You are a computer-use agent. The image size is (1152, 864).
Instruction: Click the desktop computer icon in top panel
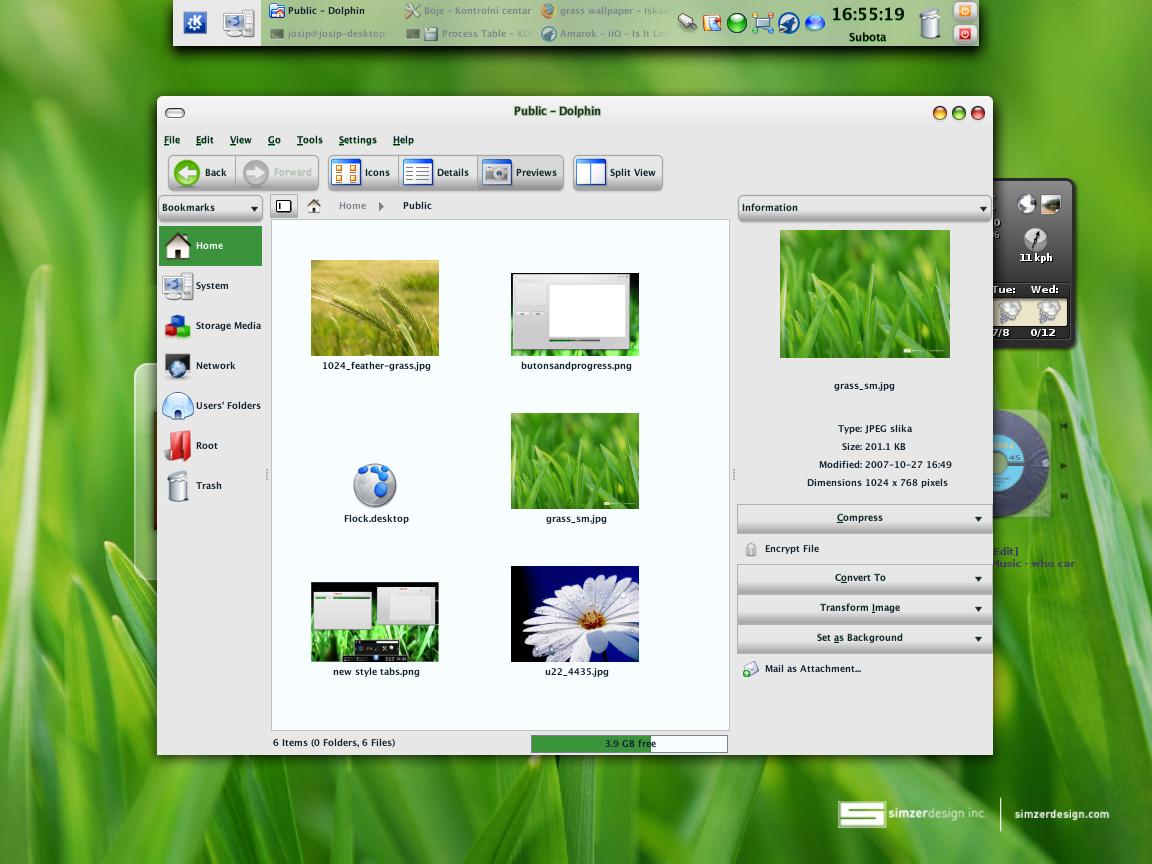click(239, 23)
